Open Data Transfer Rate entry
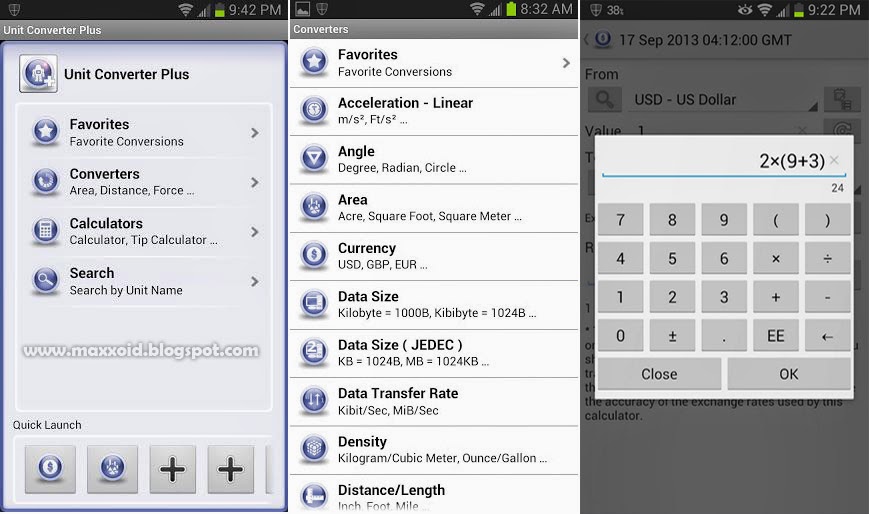Viewport: 869px width, 514px height. point(434,401)
